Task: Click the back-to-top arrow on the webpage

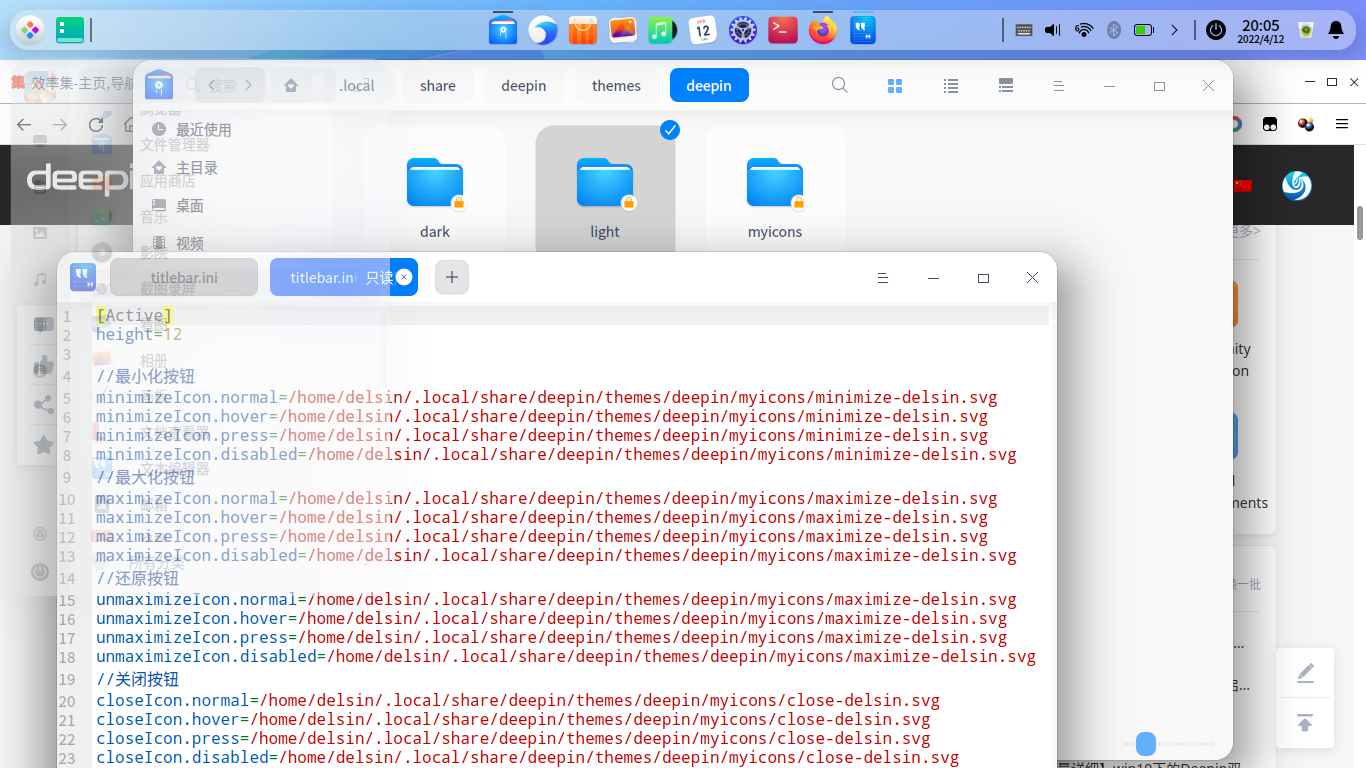Action: (x=1305, y=723)
